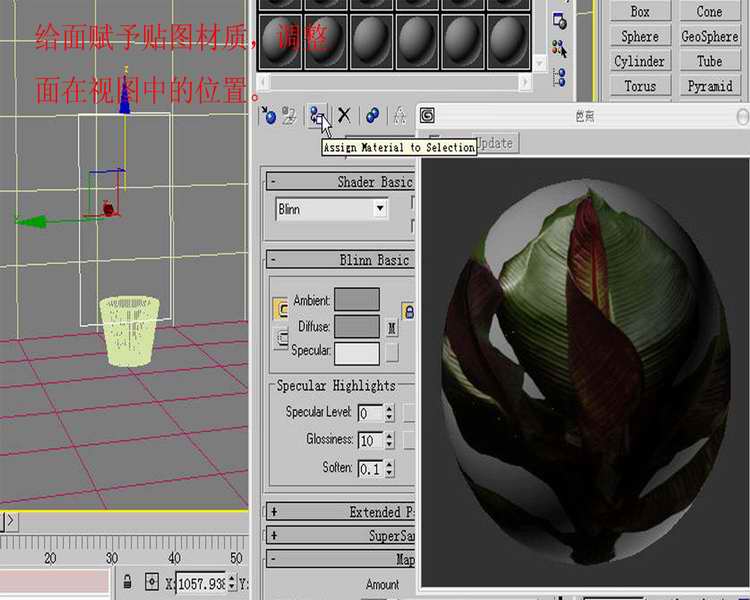Click the Diffuse map M button

(392, 327)
